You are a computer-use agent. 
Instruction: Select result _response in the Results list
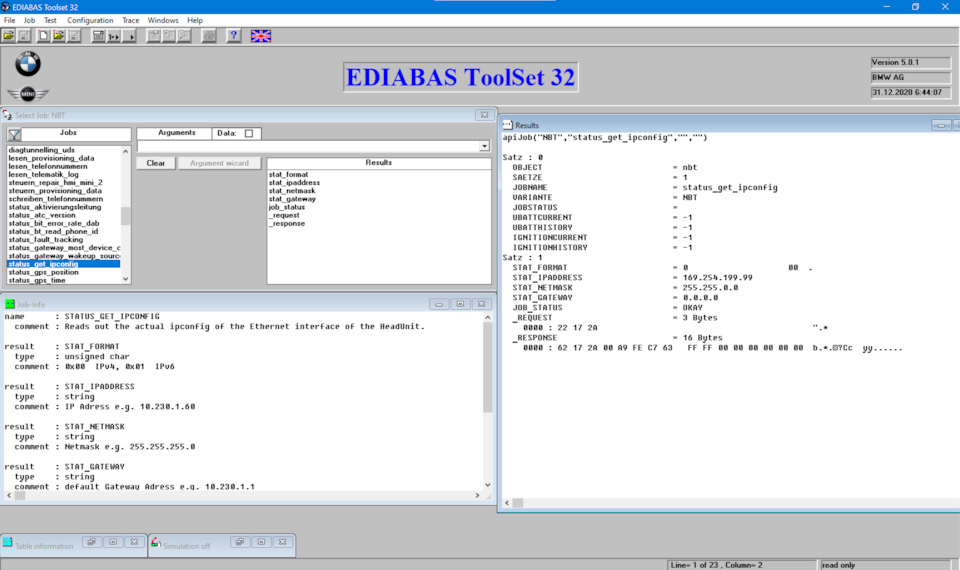pyautogui.click(x=287, y=223)
